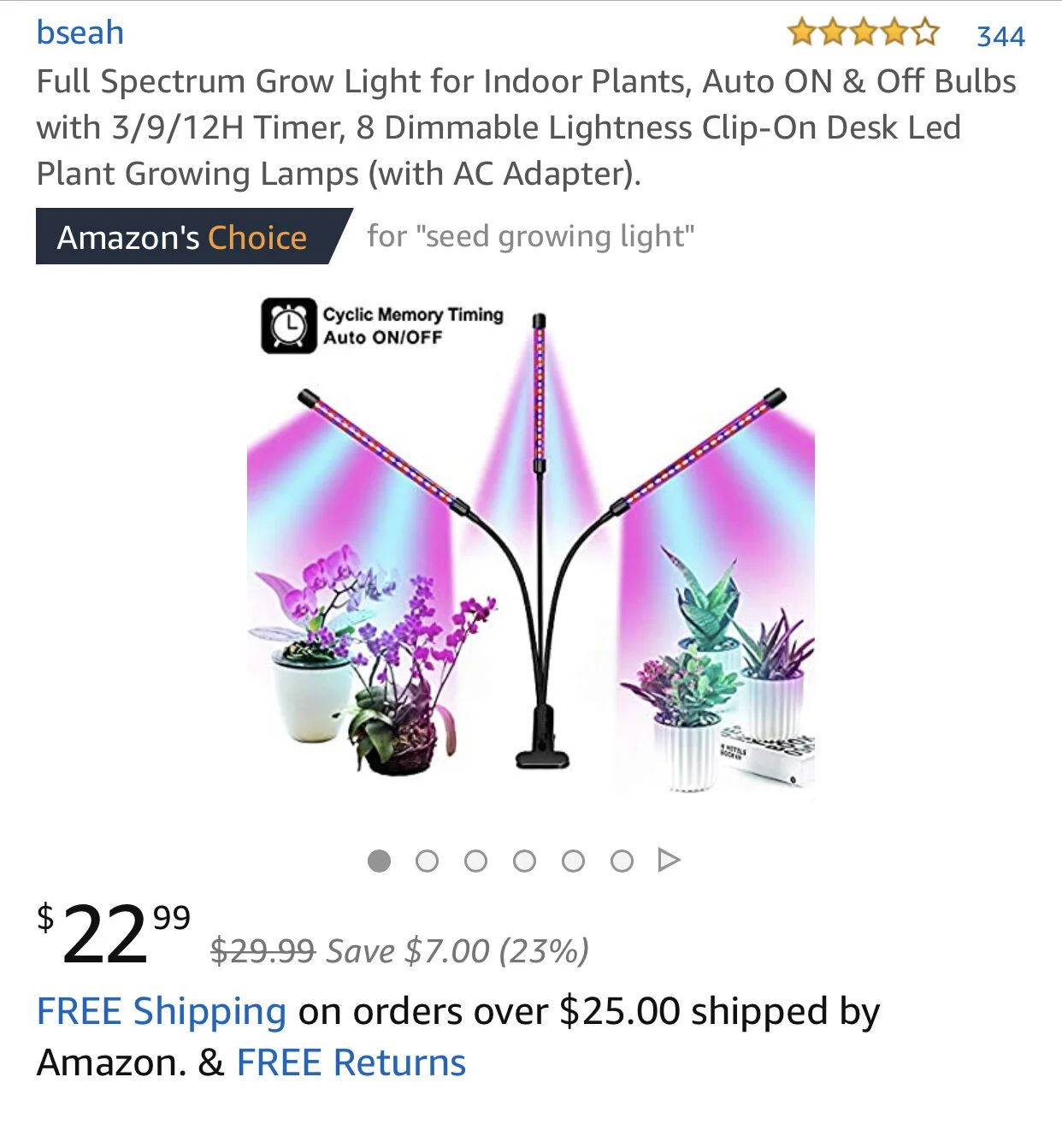Viewport: 1062px width, 1148px height.
Task: Open the FREE Returns link
Action: tap(351, 1062)
